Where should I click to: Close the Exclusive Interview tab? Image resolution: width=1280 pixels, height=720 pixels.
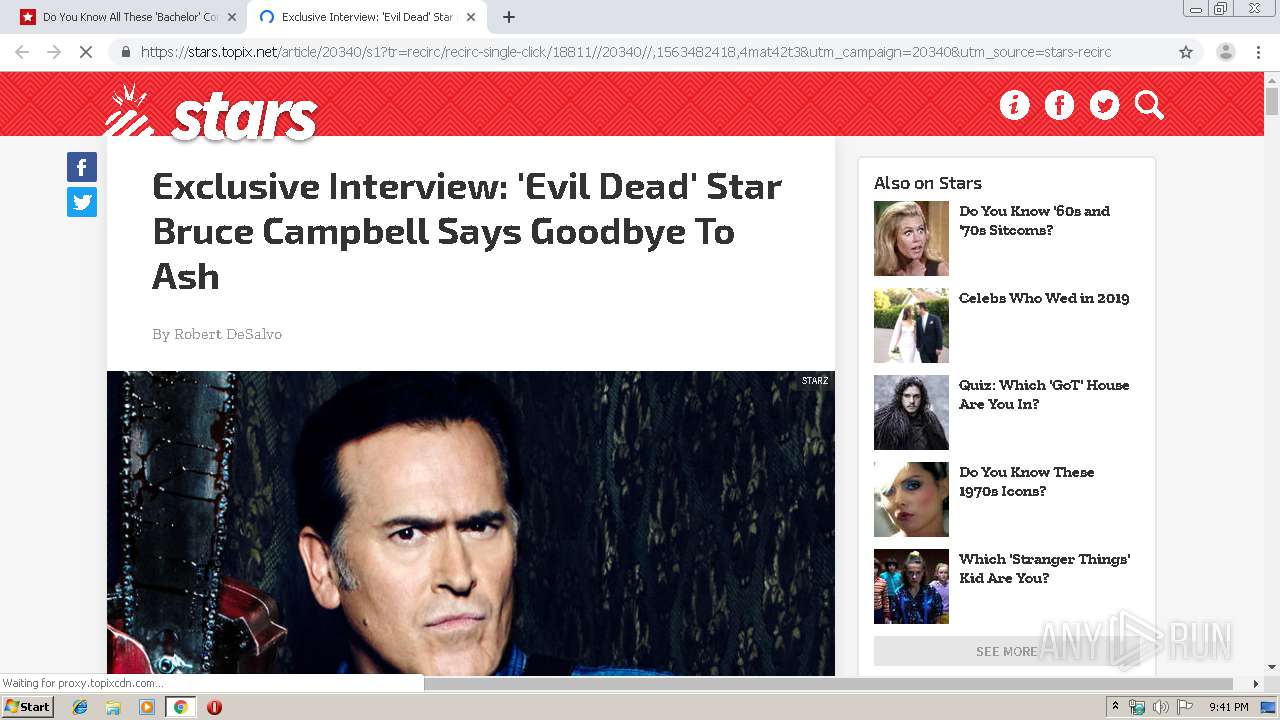click(x=469, y=17)
